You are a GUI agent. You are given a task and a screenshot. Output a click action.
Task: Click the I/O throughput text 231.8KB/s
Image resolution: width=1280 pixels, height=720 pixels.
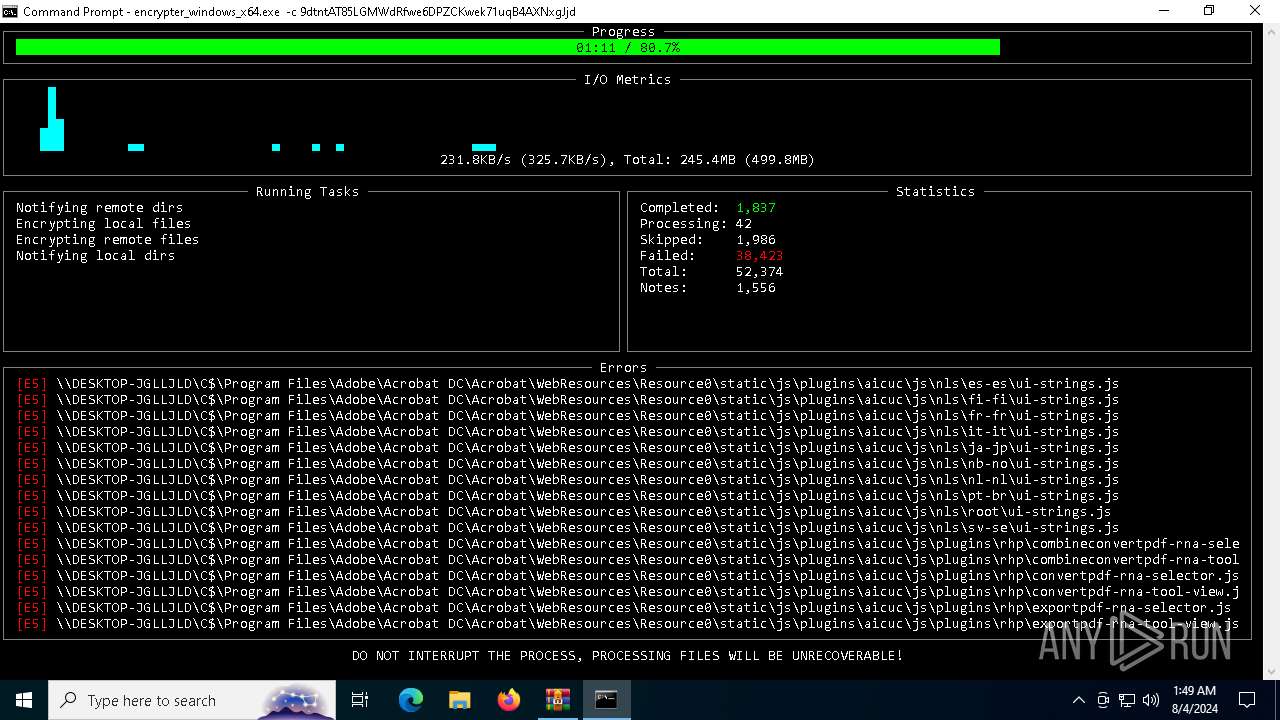tap(476, 159)
